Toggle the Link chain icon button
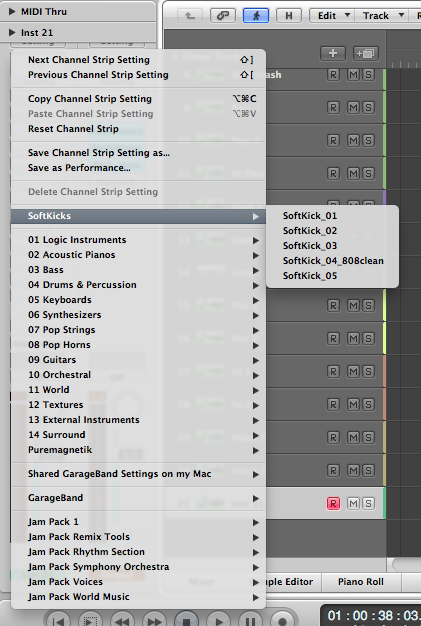This screenshot has height=626, width=421. point(223,16)
